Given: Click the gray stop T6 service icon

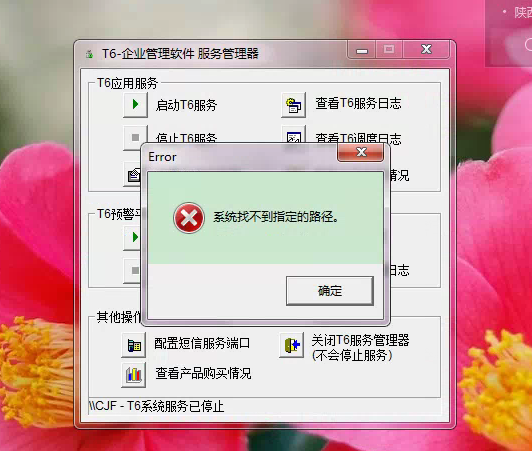Looking at the screenshot, I should coord(135,135).
